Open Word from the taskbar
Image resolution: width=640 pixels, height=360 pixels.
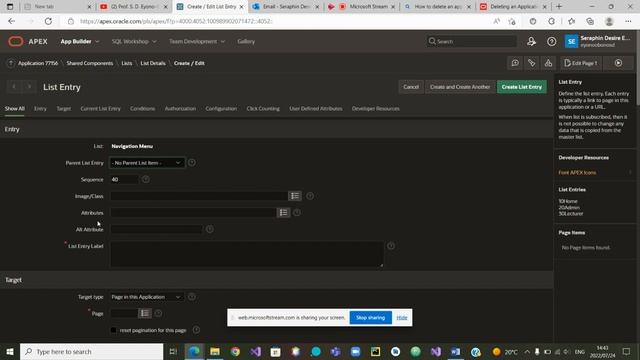click(x=456, y=351)
